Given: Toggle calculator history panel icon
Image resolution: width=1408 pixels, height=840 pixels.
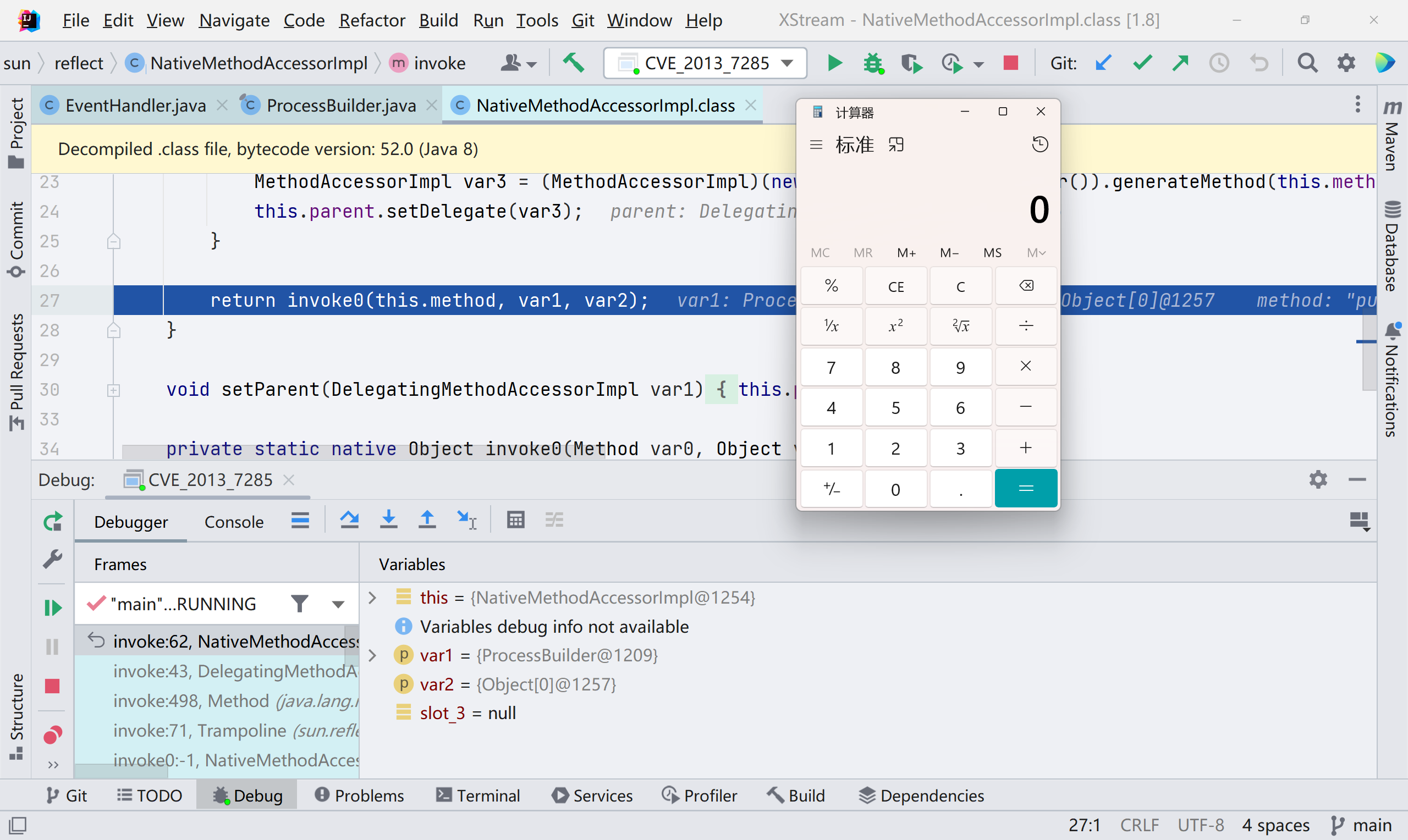Looking at the screenshot, I should tap(1039, 145).
